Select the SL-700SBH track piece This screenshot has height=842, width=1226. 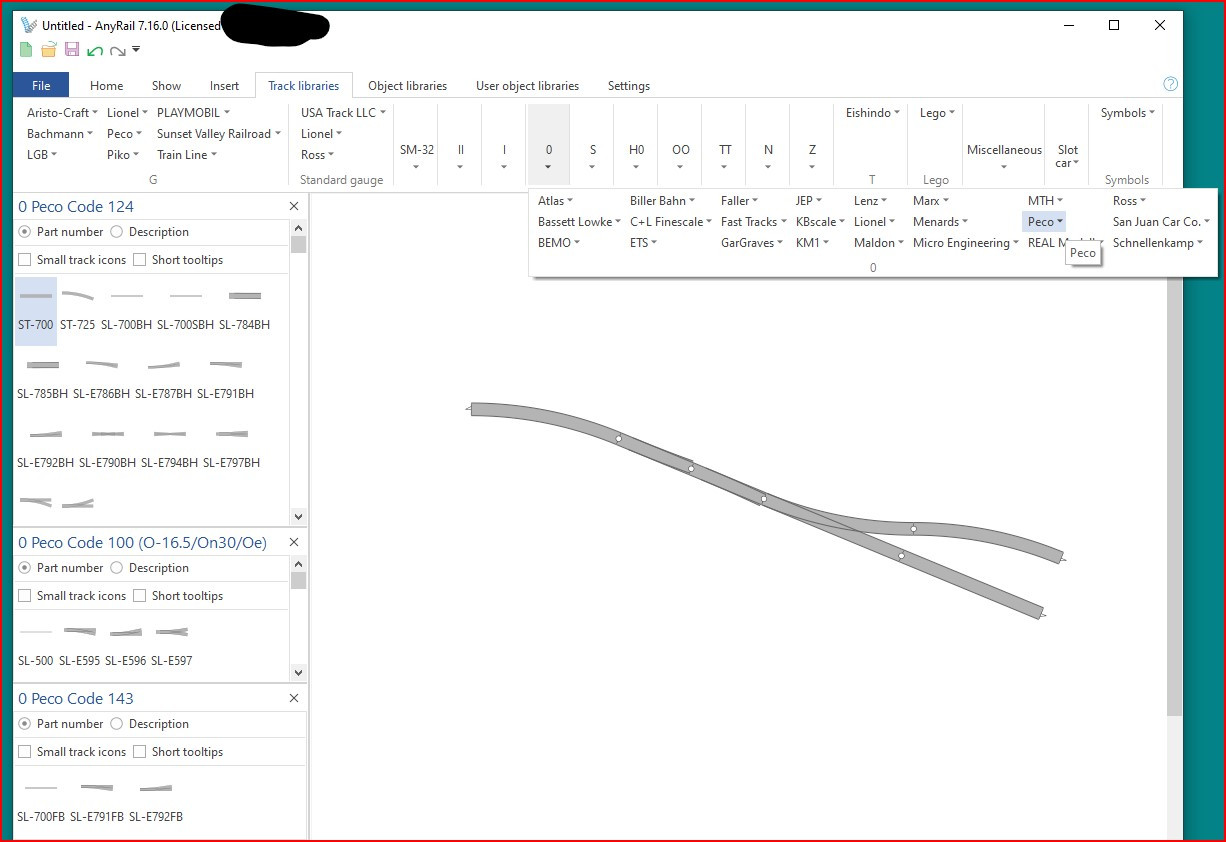tap(186, 310)
